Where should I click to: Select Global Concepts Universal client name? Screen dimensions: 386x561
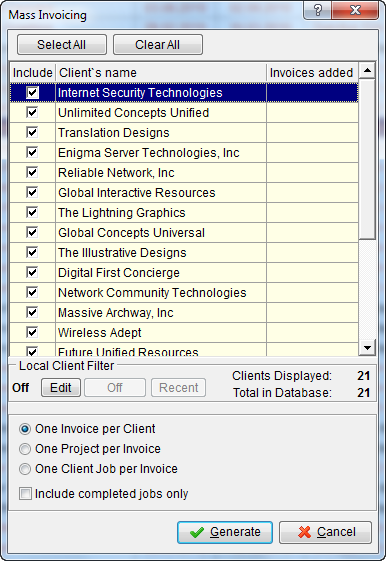[x=131, y=233]
